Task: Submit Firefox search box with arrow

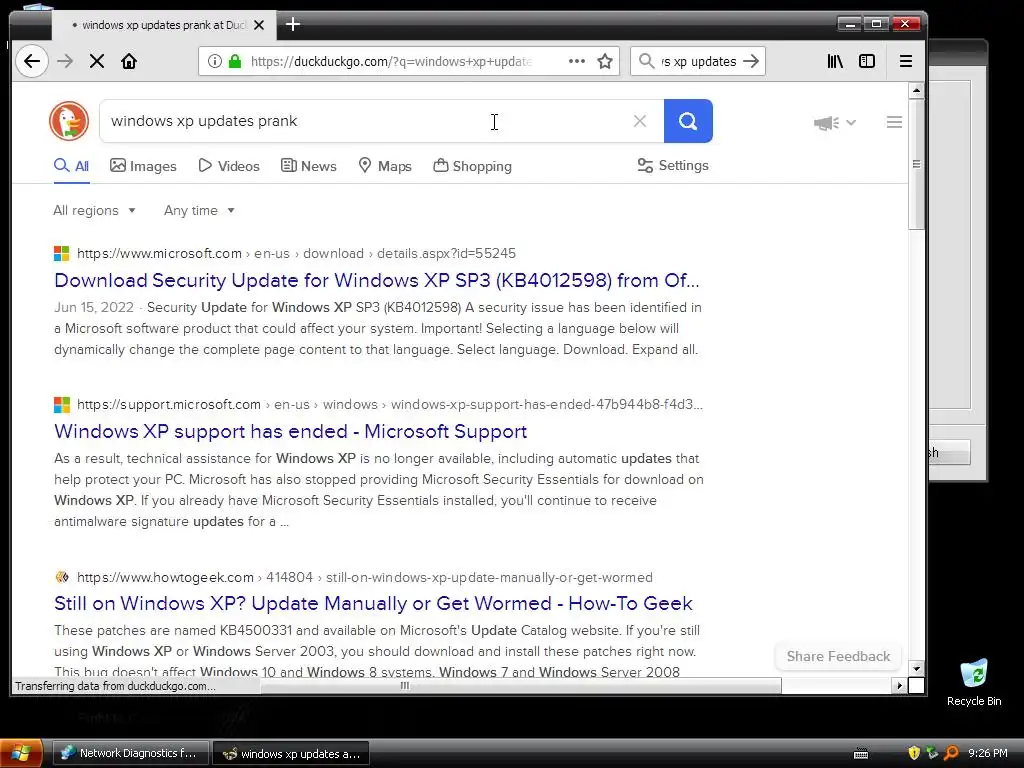Action: click(752, 61)
